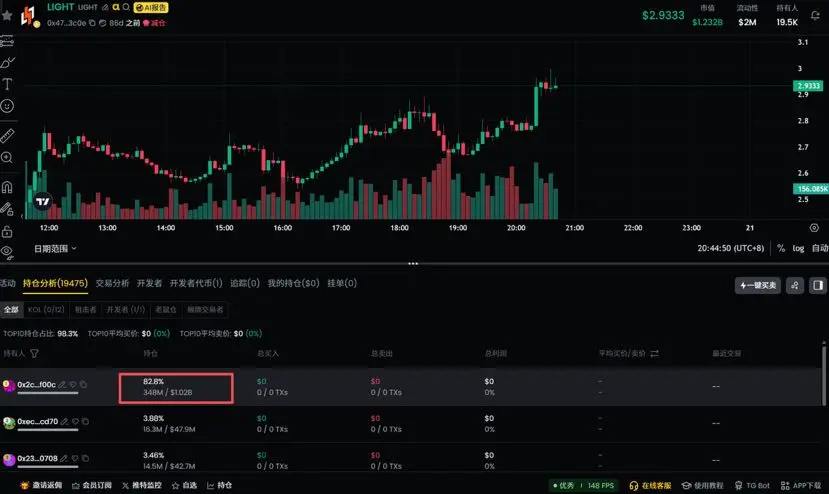Open 自选 watchlist in bottom bar

tap(183, 486)
